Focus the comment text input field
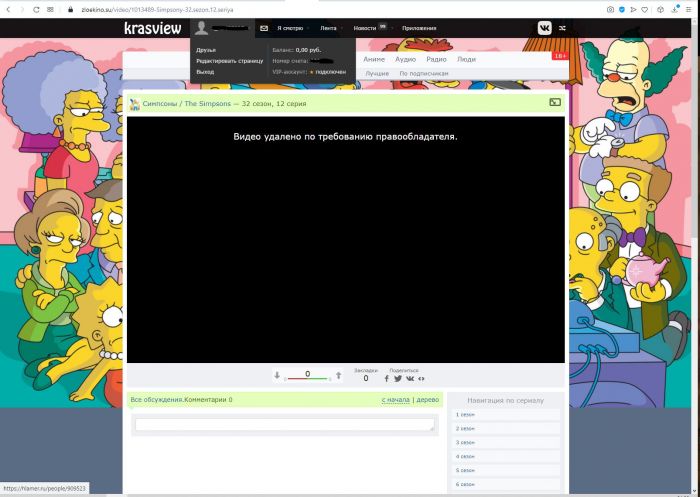Image resolution: width=700 pixels, height=497 pixels. click(x=285, y=425)
